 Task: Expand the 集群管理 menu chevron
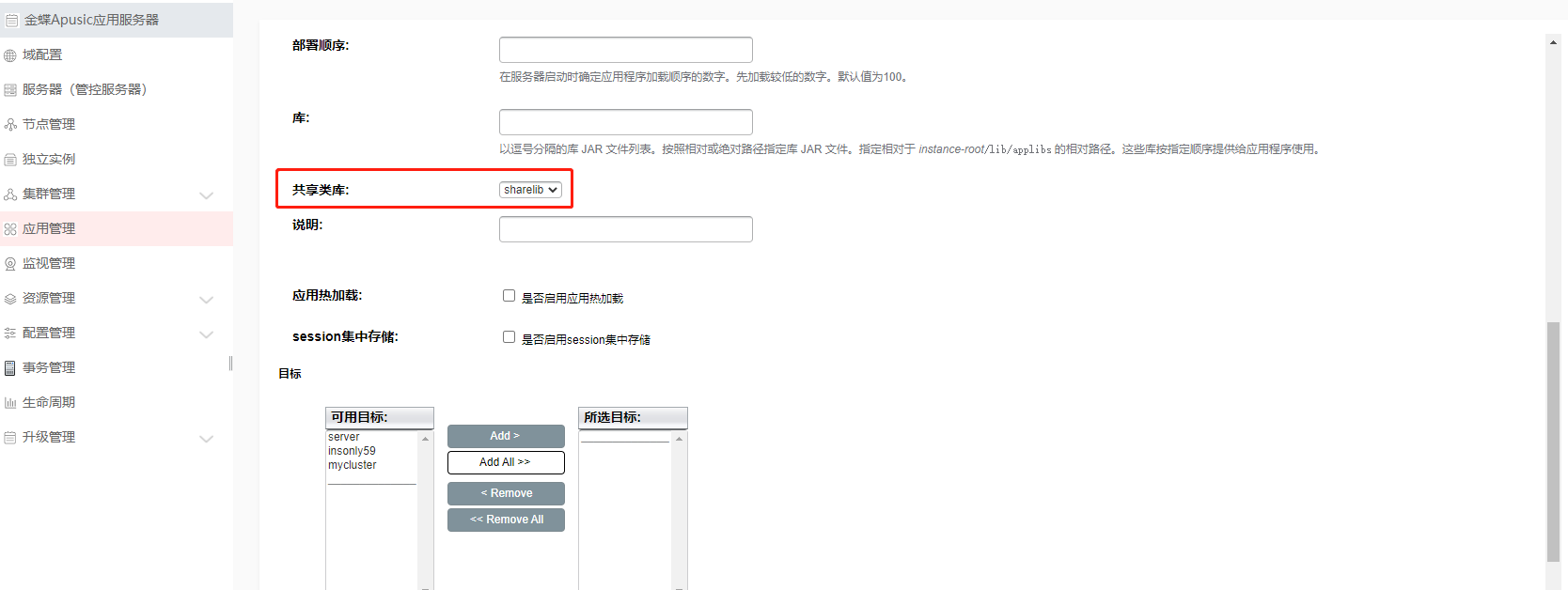click(207, 195)
